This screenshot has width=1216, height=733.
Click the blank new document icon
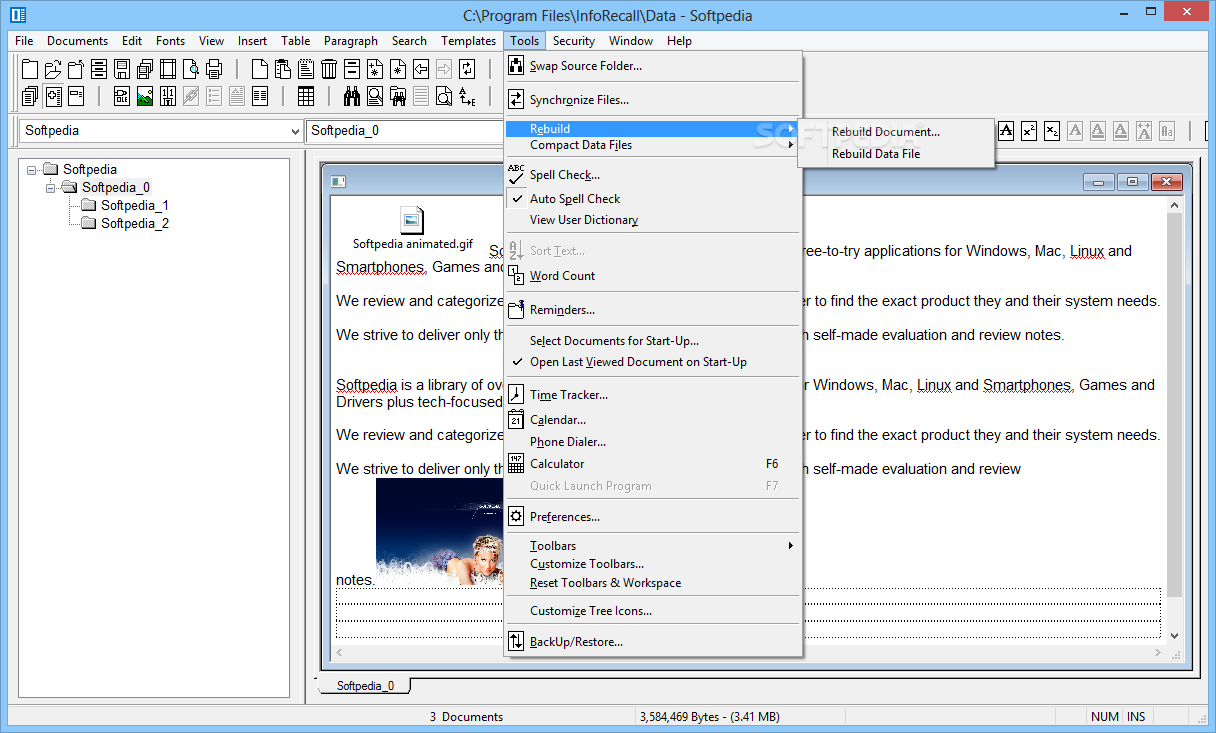pyautogui.click(x=260, y=69)
